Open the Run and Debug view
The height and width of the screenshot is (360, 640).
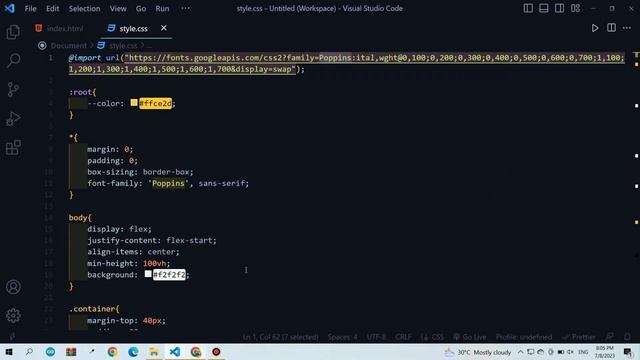[13, 119]
